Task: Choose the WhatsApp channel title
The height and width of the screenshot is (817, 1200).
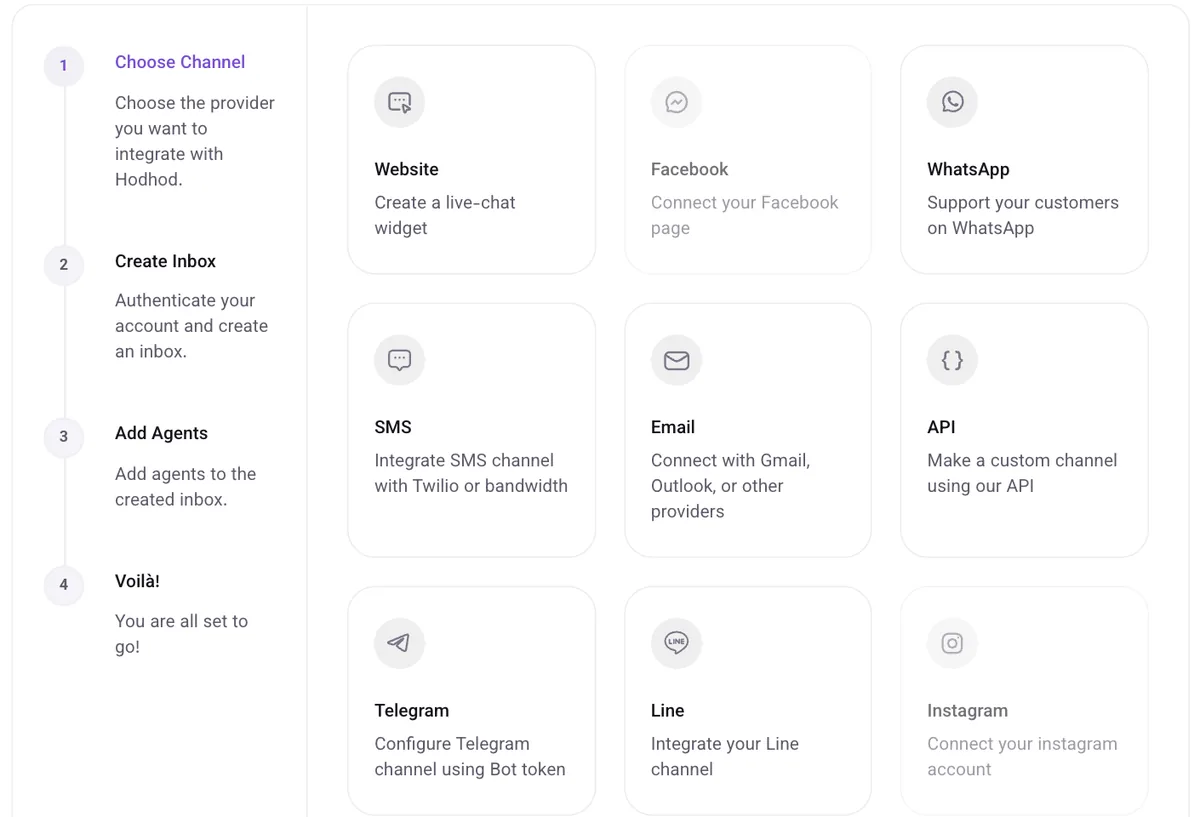Action: pyautogui.click(x=968, y=169)
